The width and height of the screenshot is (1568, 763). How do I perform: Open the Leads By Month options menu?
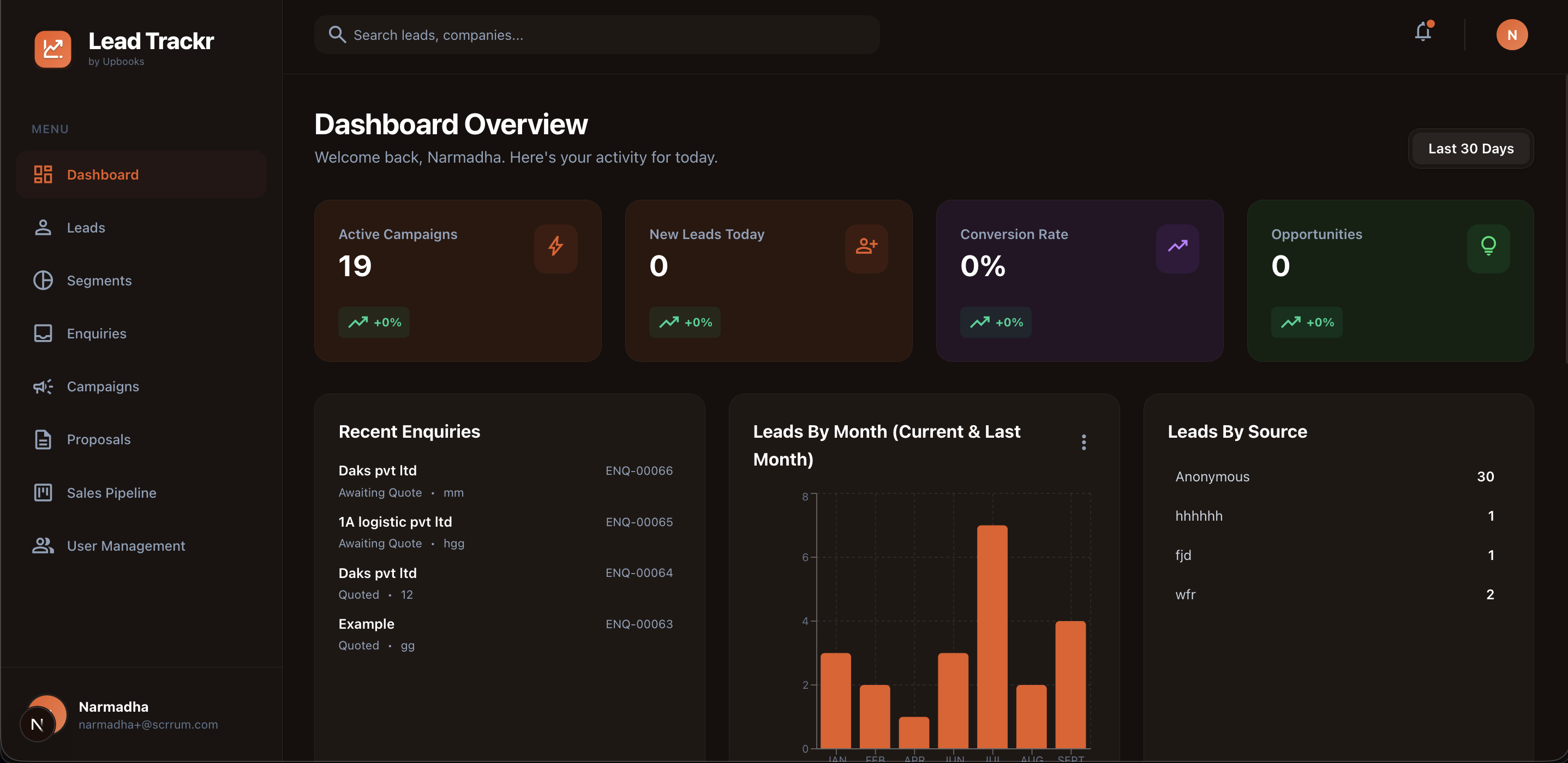click(x=1083, y=442)
